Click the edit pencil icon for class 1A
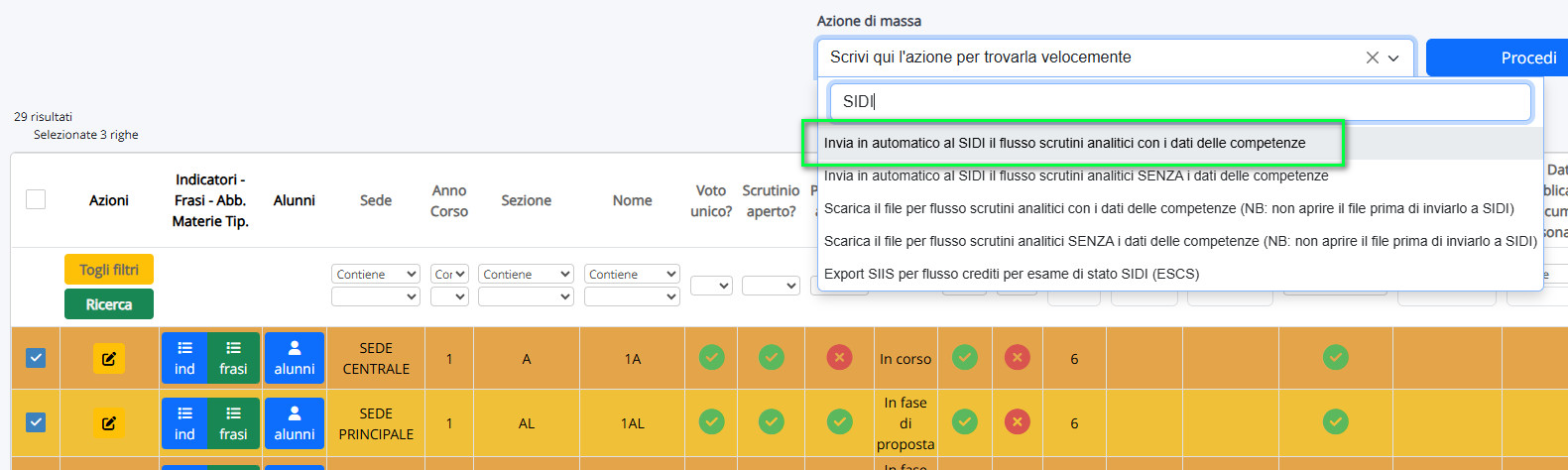Screen dimensions: 1568x470 (109, 359)
